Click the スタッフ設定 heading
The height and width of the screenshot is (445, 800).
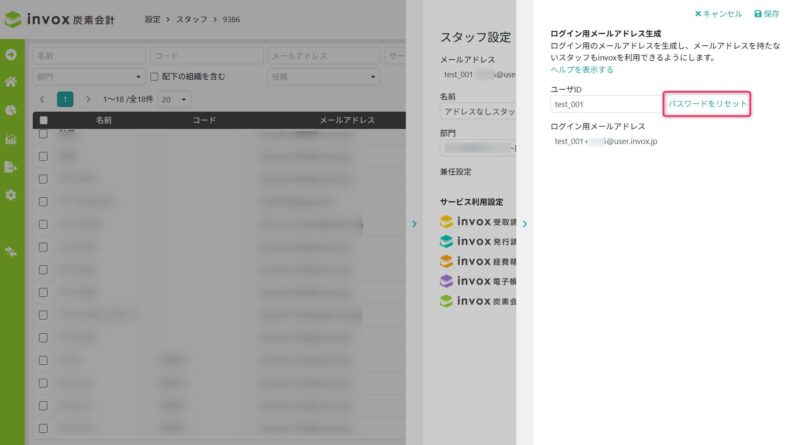[x=476, y=37]
